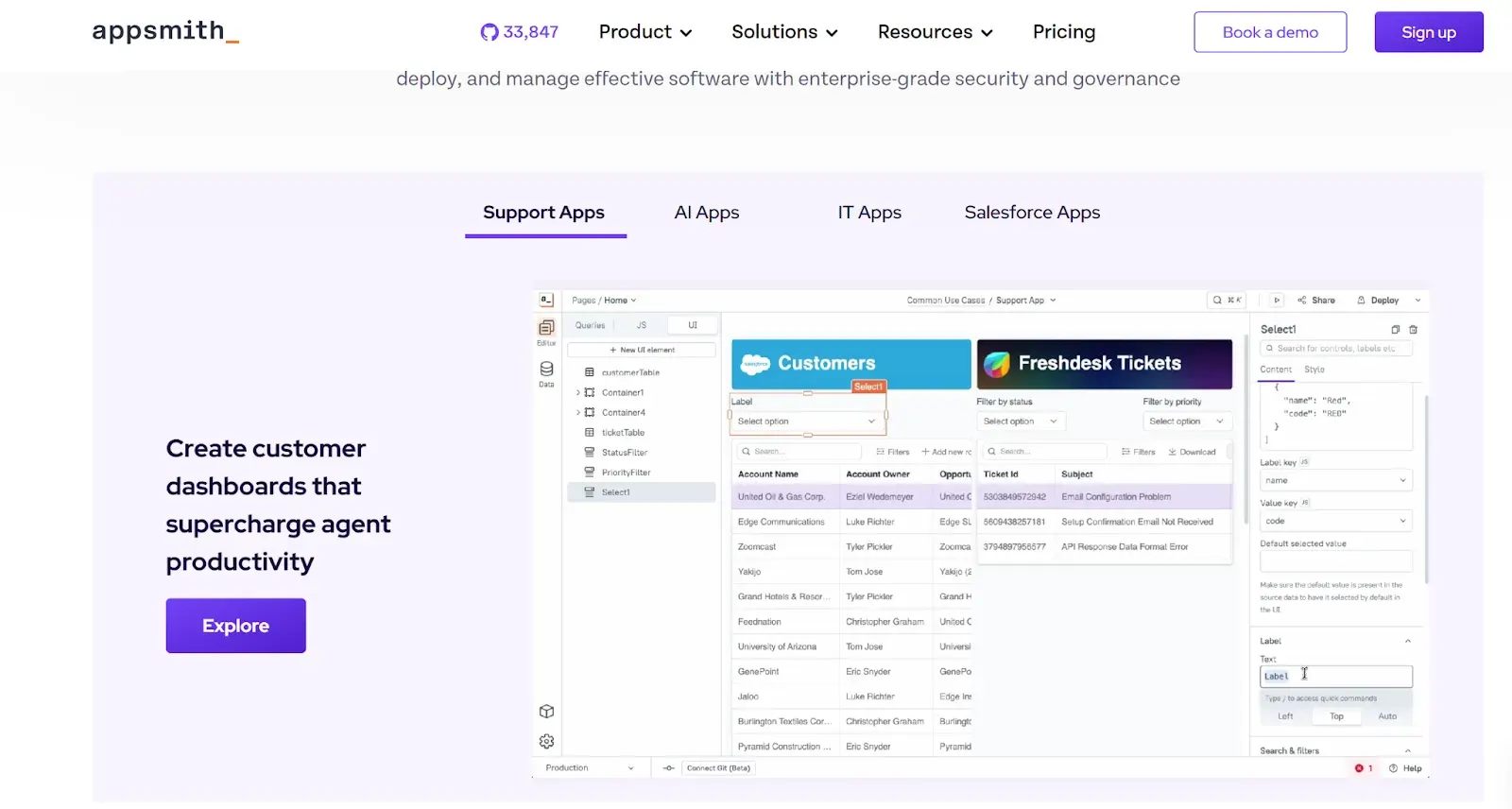Click Connect Git (Beta) button

718,768
